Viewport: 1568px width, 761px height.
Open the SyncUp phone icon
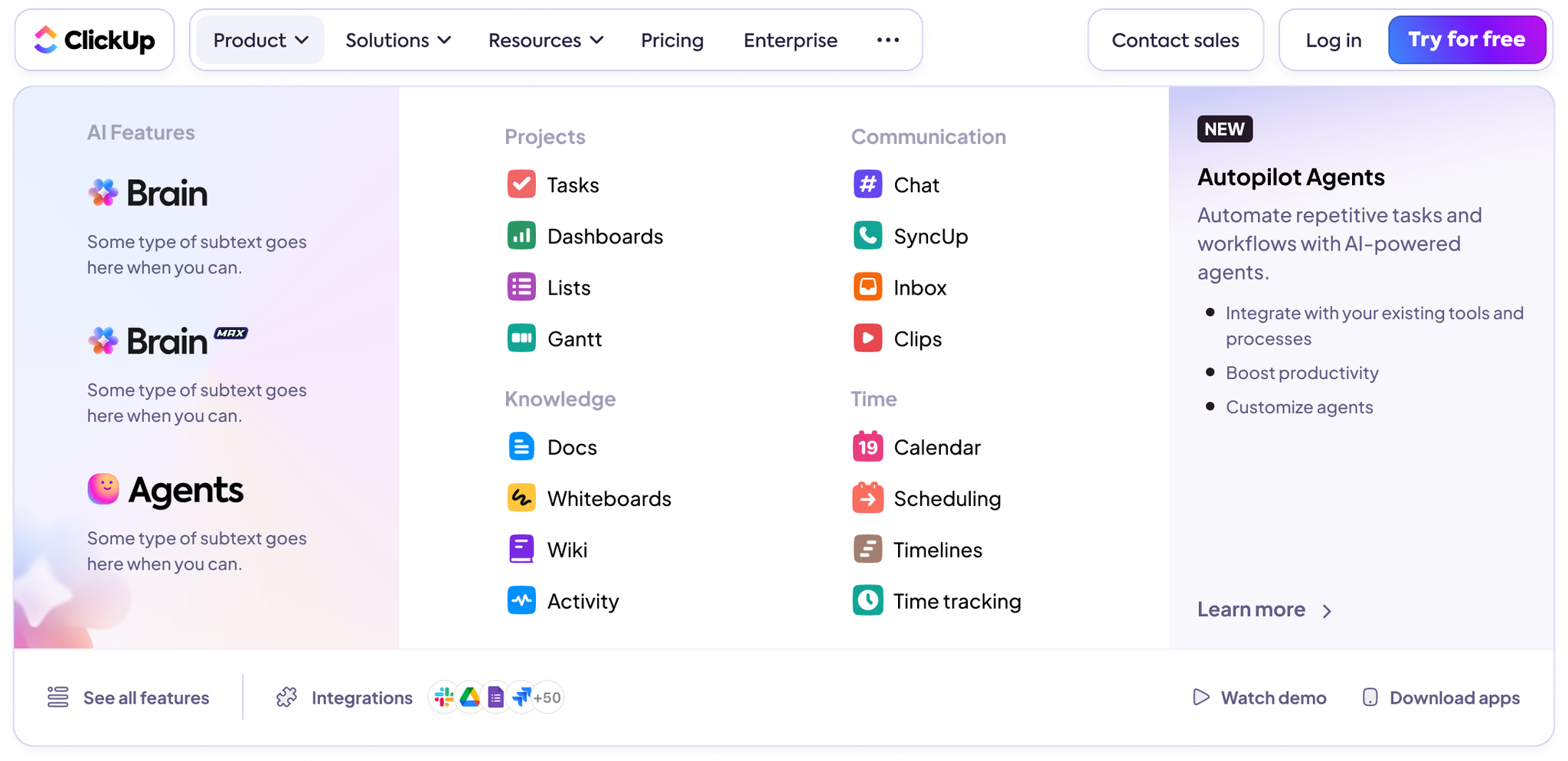867,236
